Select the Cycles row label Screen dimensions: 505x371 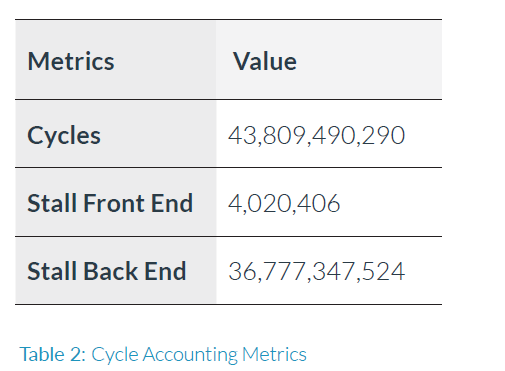click(x=64, y=135)
